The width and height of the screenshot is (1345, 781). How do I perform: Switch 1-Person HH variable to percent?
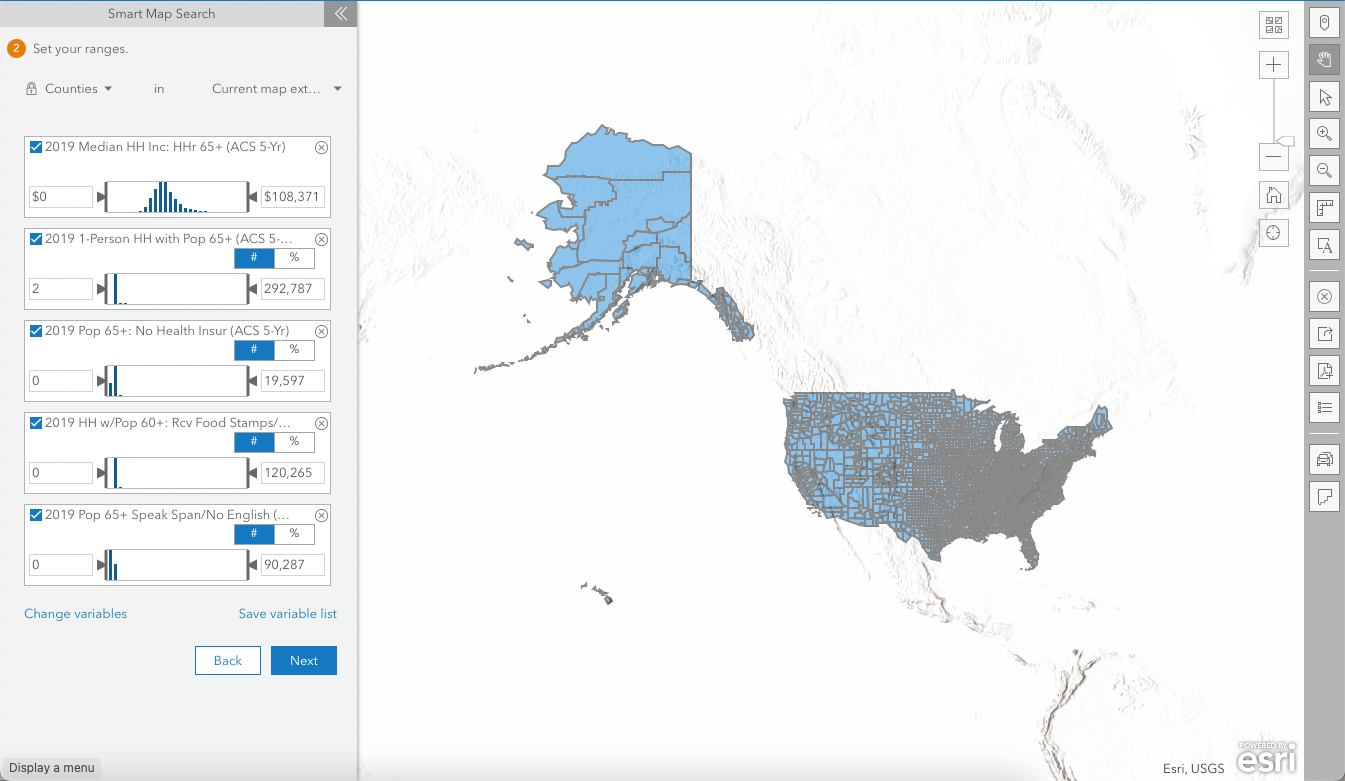tap(294, 258)
